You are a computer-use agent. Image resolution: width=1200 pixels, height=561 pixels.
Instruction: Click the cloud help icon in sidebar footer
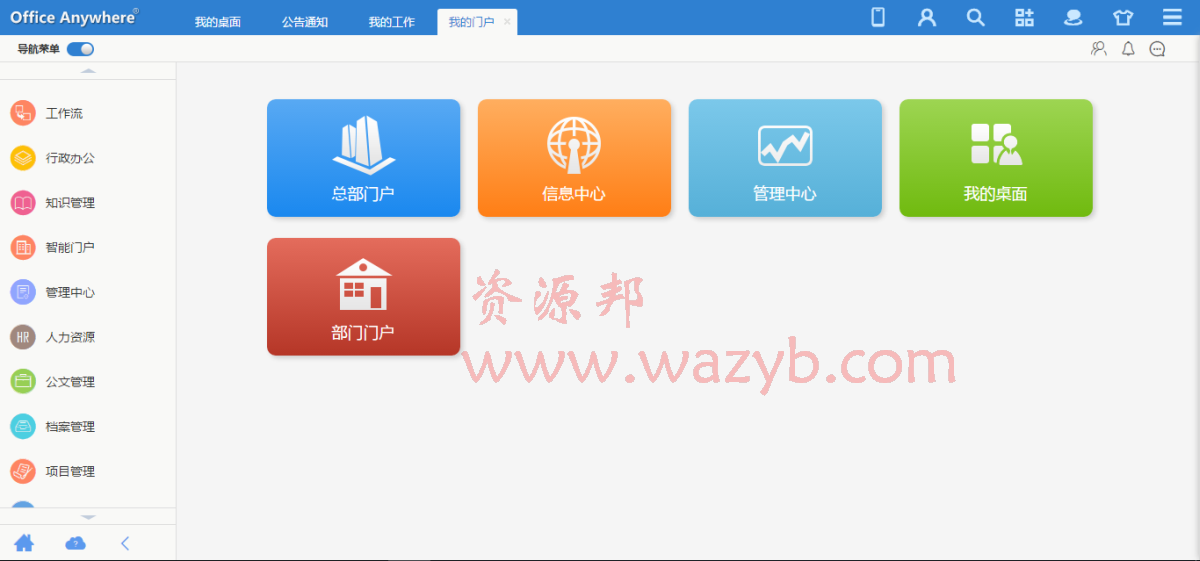[75, 543]
